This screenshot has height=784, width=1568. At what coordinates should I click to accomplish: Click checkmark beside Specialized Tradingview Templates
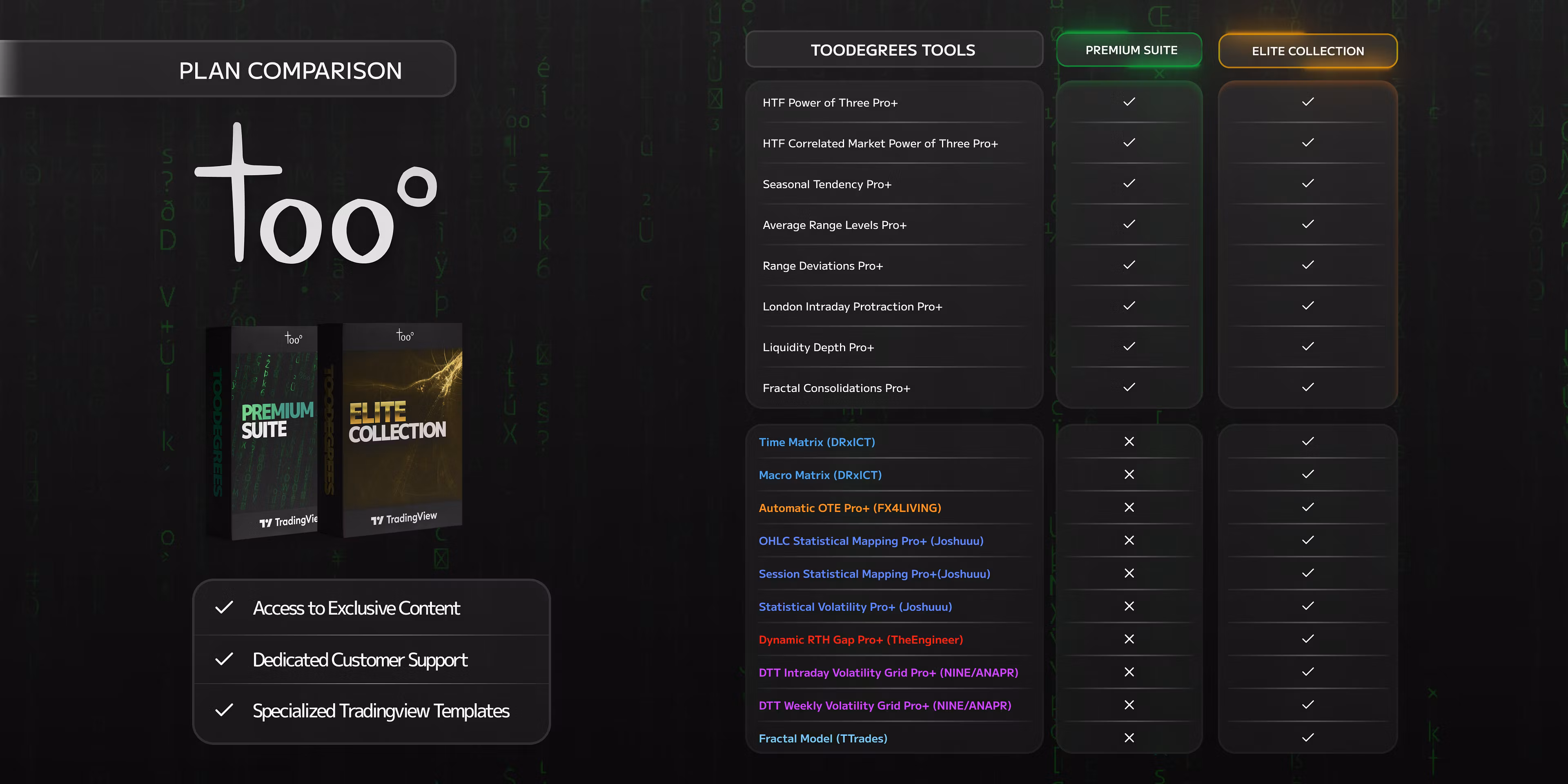coord(225,710)
